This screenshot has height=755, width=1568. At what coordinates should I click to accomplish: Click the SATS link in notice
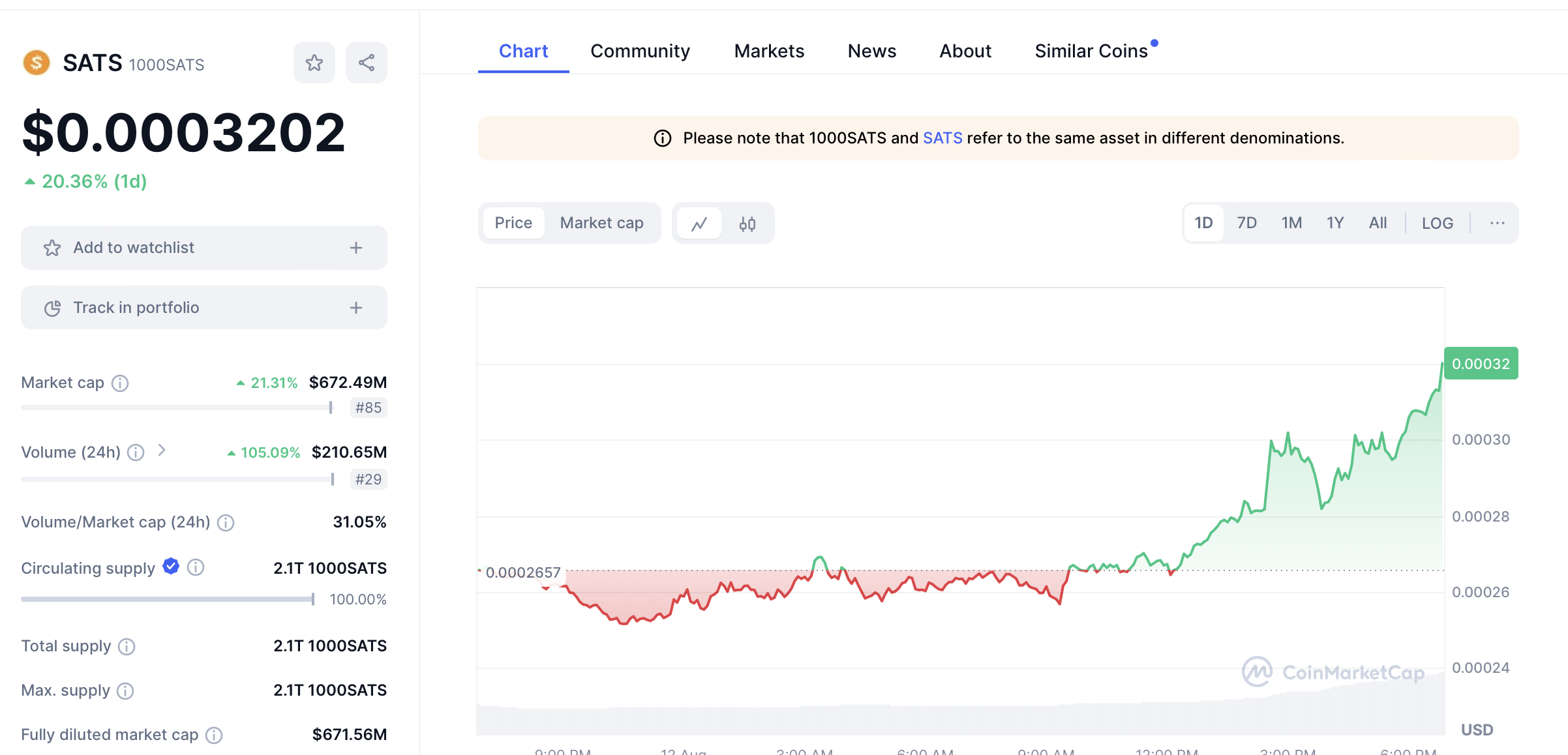pyautogui.click(x=942, y=138)
